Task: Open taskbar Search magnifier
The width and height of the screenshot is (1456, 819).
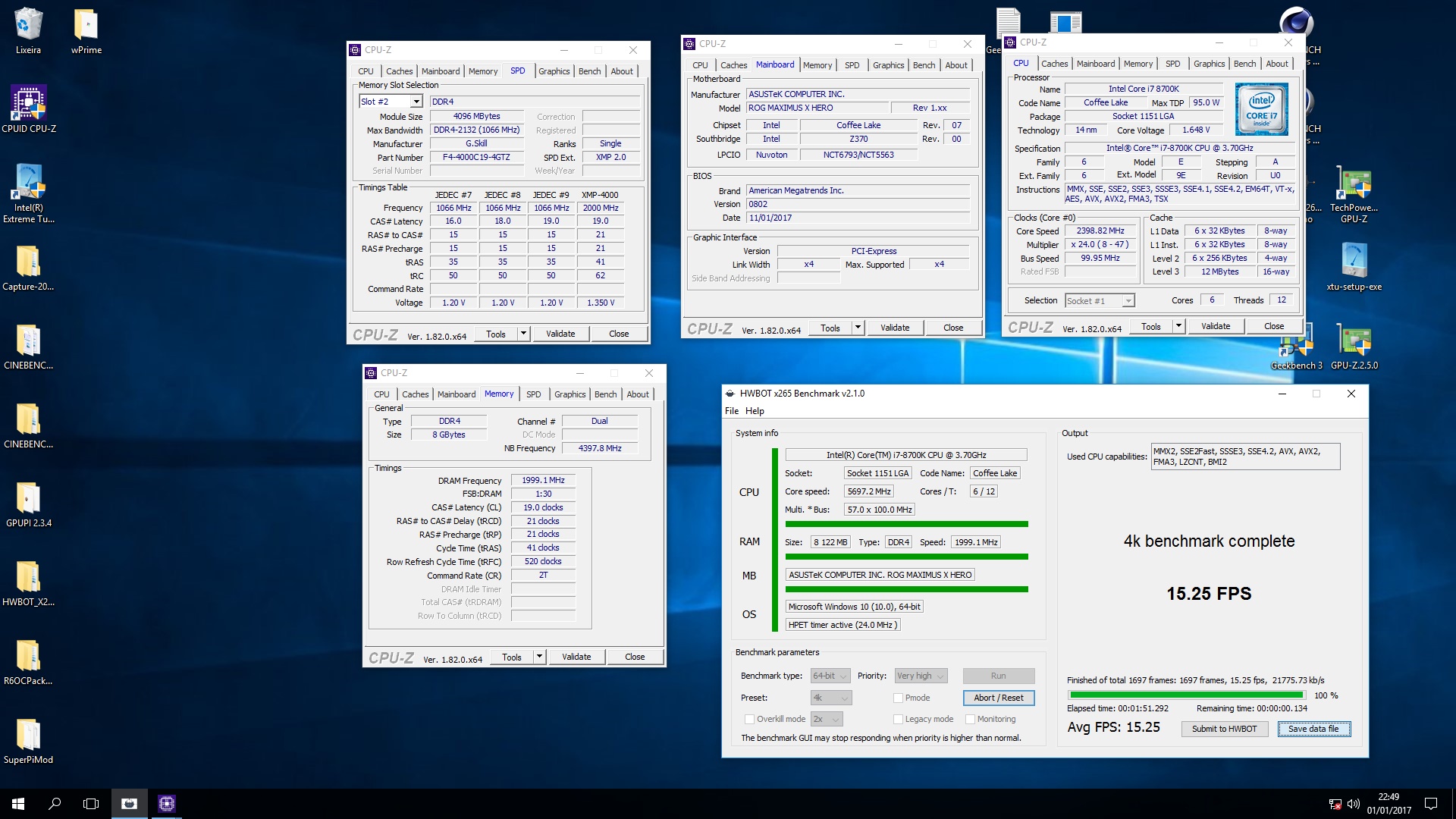Action: [55, 804]
